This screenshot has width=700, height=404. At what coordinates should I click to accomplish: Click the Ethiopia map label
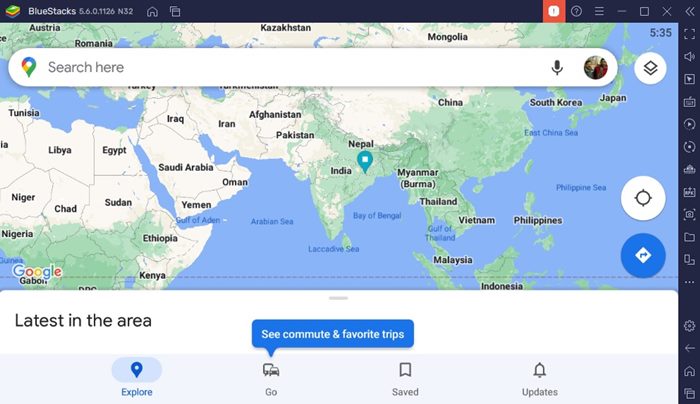[x=160, y=238]
